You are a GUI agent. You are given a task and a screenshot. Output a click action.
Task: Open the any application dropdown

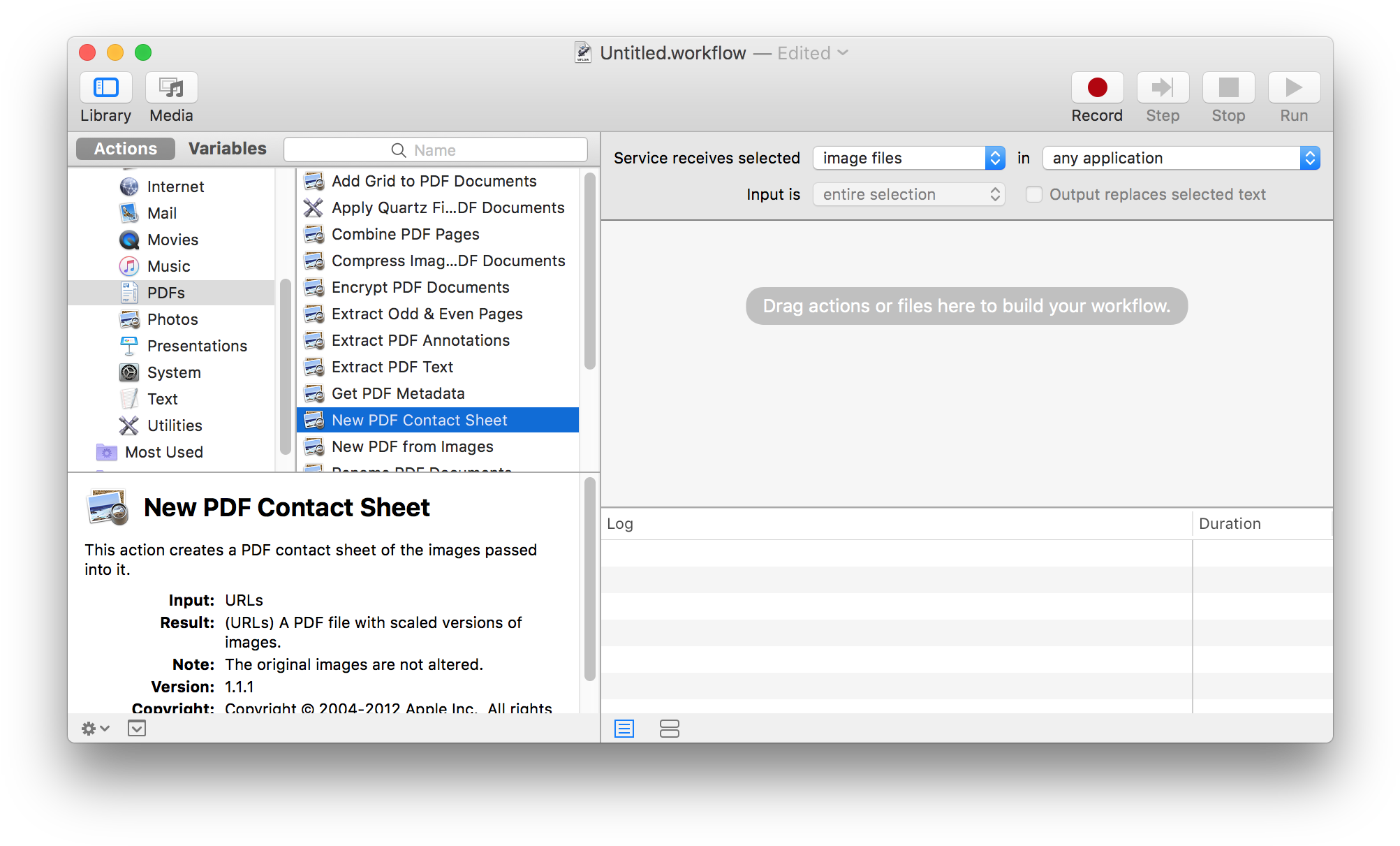pos(1180,158)
